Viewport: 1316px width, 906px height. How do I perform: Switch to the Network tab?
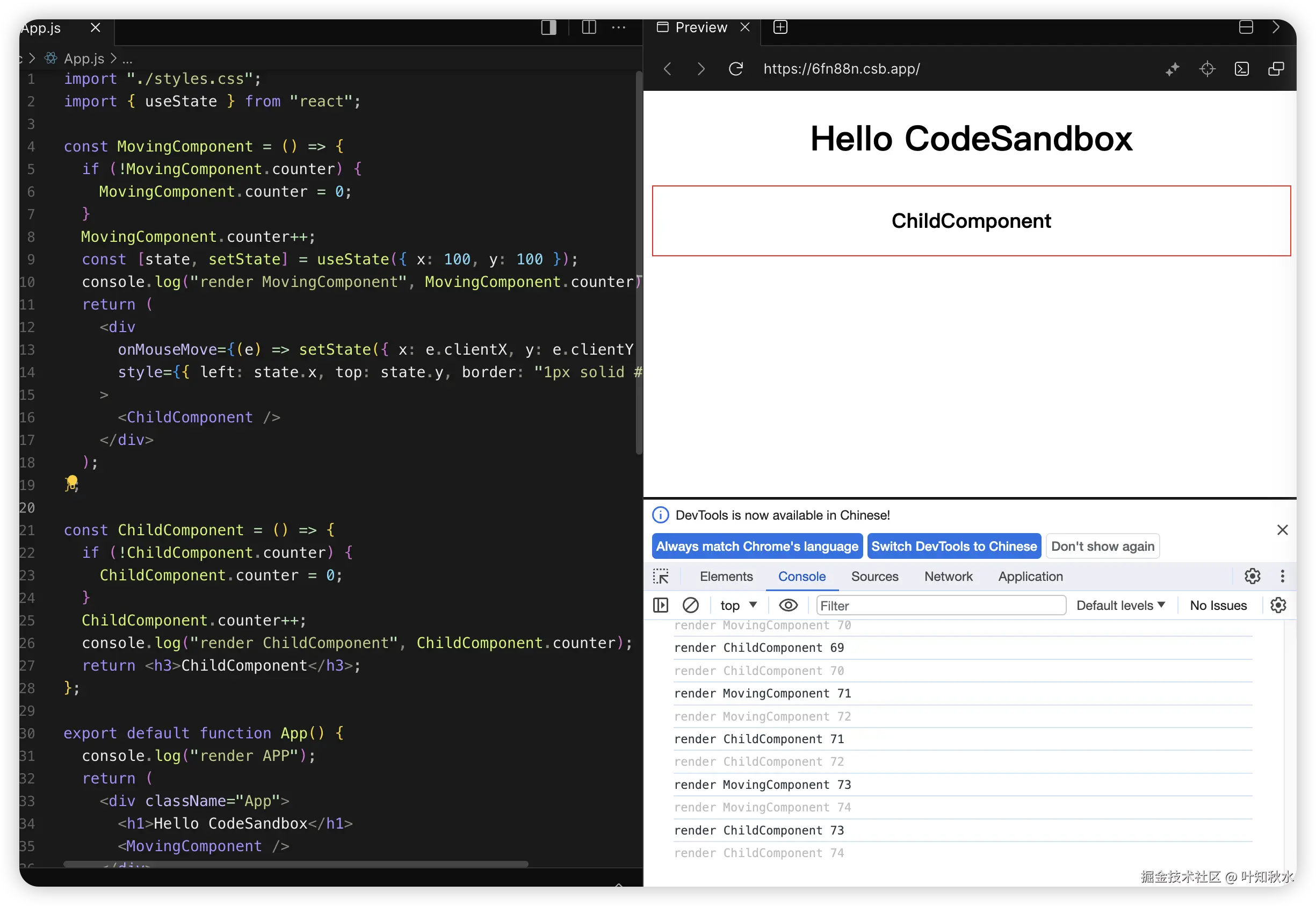point(948,576)
